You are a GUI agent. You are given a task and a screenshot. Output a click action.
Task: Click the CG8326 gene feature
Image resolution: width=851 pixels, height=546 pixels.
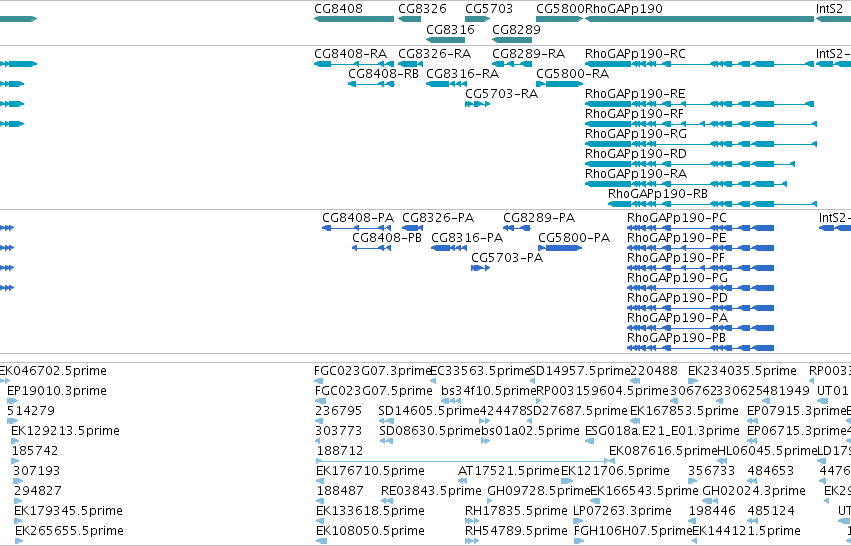click(409, 19)
